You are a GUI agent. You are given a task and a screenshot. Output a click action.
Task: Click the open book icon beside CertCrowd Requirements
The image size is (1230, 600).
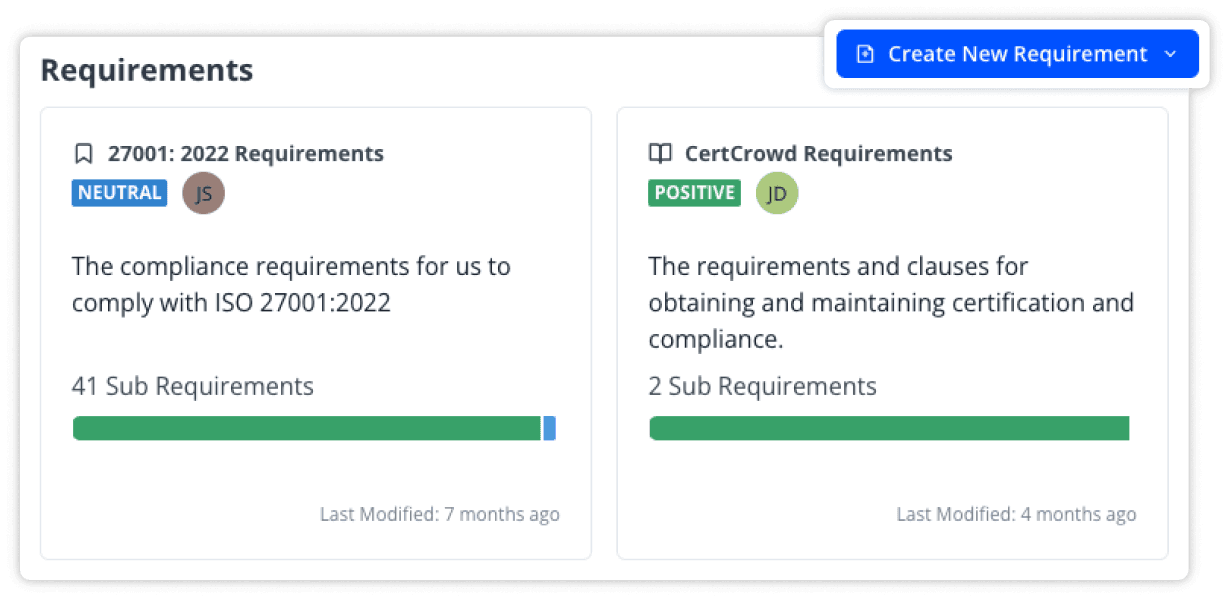click(x=660, y=153)
